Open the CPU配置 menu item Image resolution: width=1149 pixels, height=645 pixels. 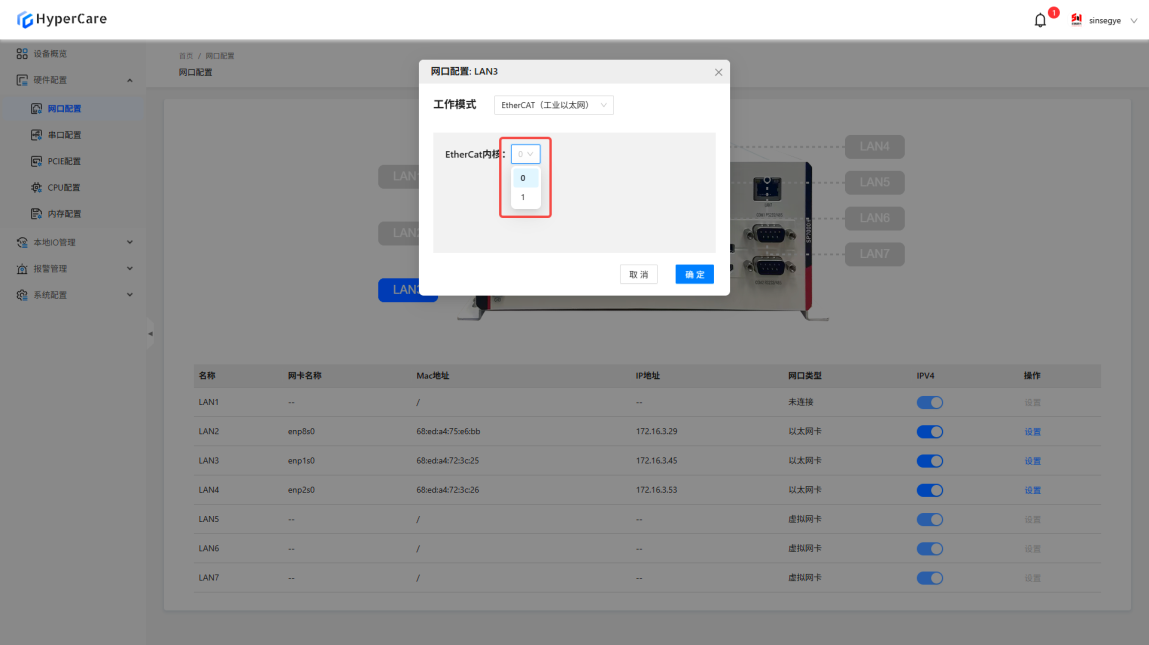64,188
